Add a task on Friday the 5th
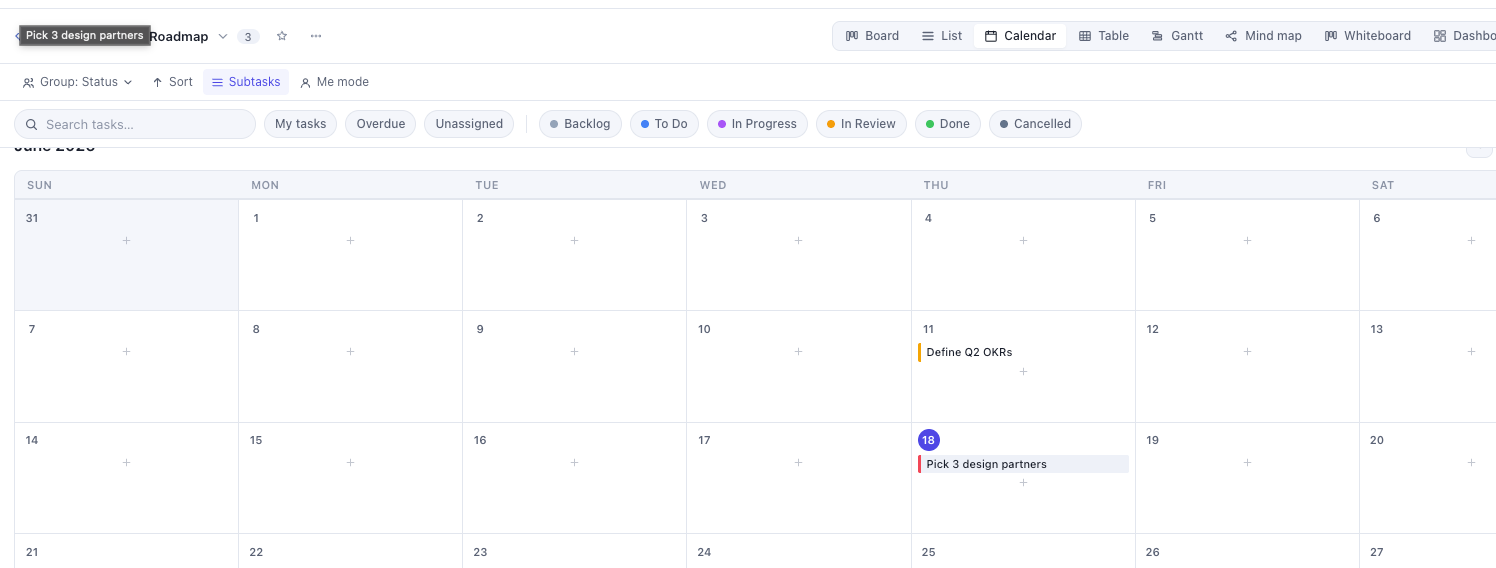The height and width of the screenshot is (568, 1496). 1247,241
